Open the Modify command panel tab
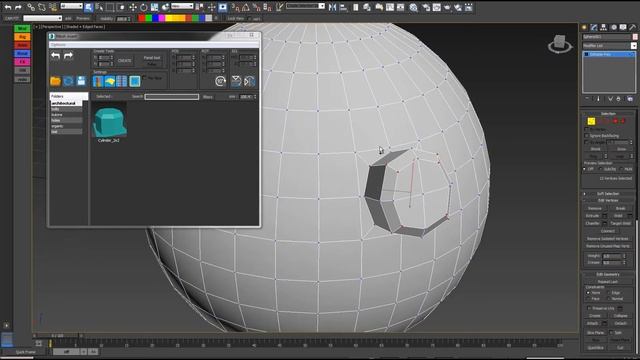This screenshot has width=640, height=360. (594, 27)
